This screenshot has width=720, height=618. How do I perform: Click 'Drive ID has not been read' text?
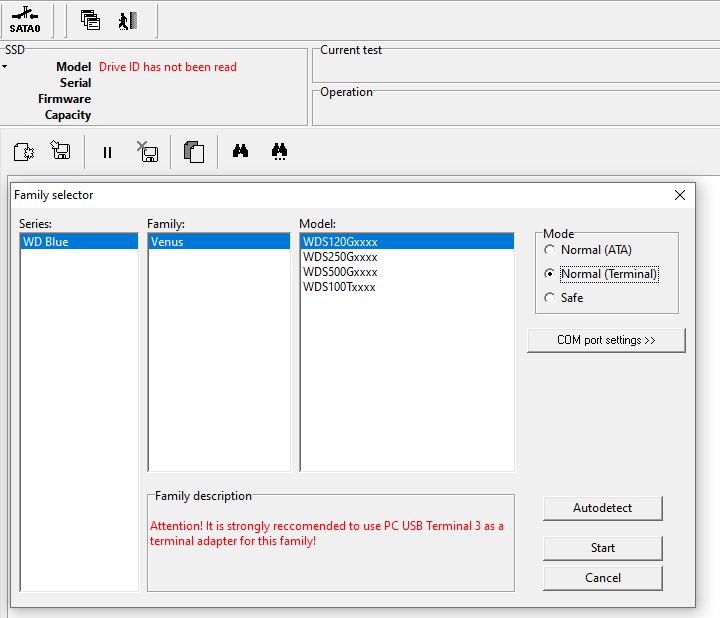[x=168, y=67]
